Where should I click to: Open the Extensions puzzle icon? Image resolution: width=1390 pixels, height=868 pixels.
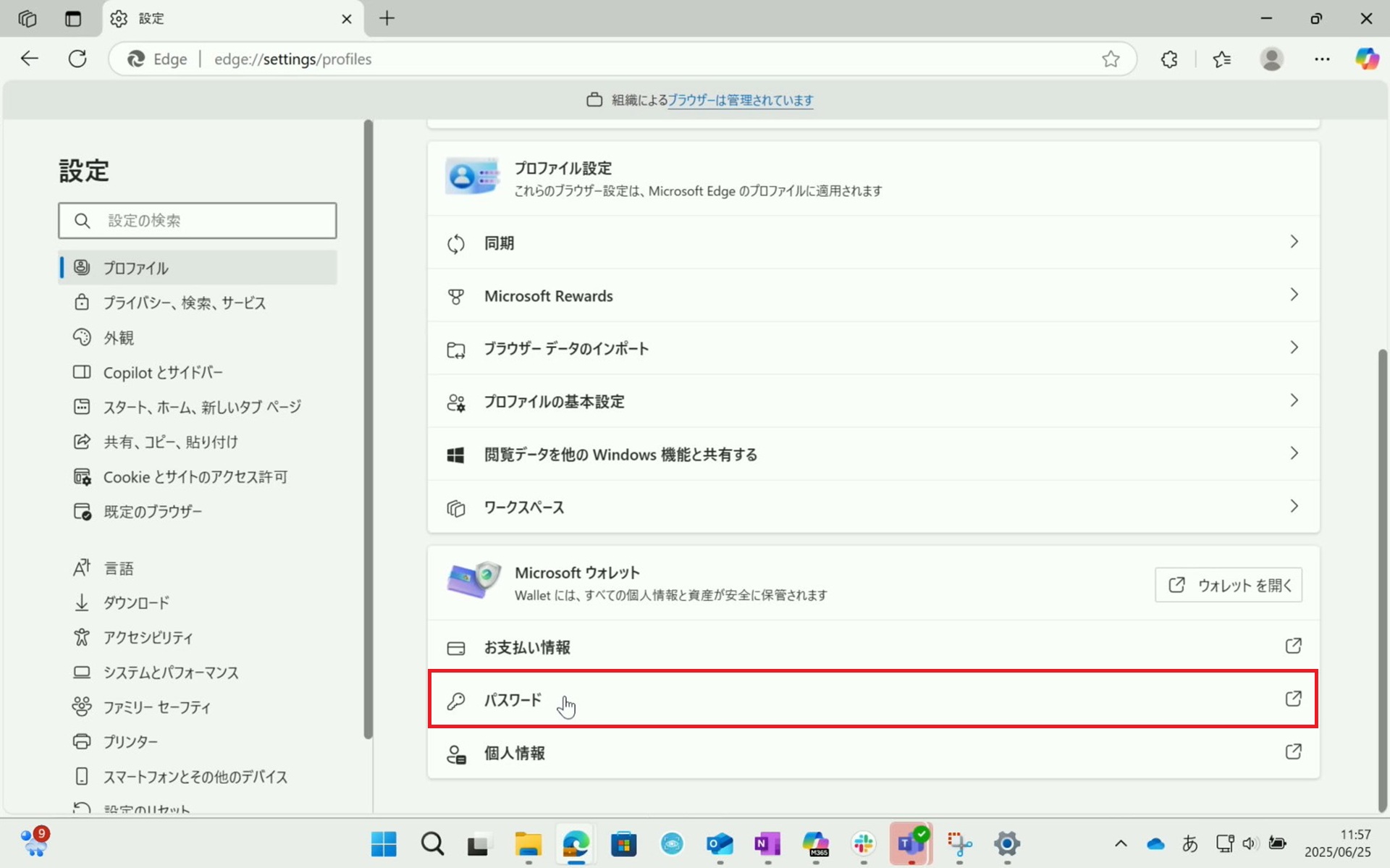[1169, 59]
